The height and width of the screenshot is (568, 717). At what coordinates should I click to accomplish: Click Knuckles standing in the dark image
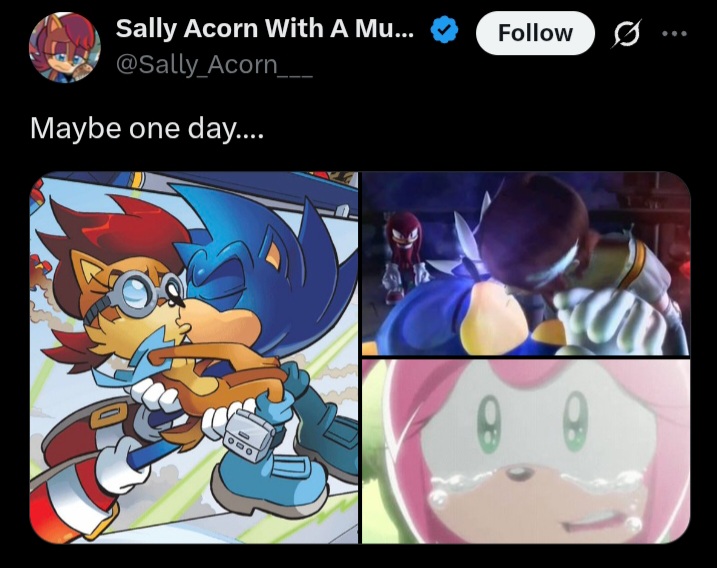(x=404, y=256)
